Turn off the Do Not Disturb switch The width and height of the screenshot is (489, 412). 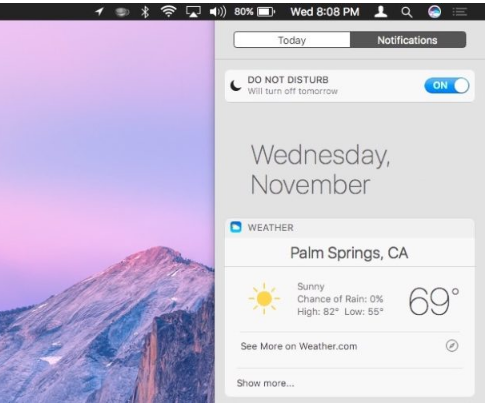coord(447,86)
